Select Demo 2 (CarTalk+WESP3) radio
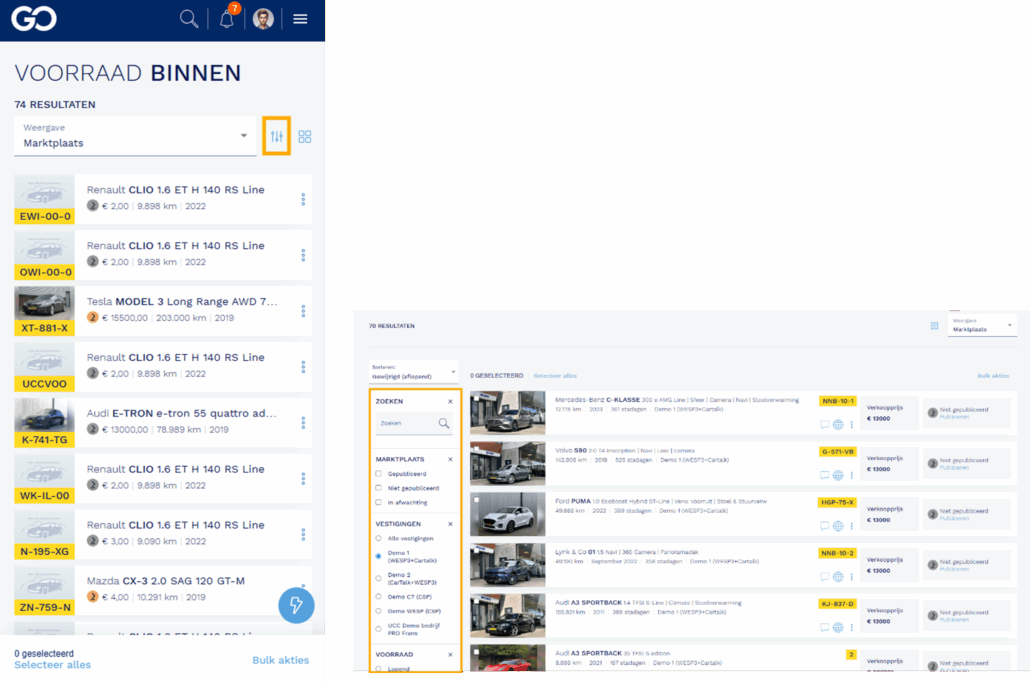This screenshot has width=1030, height=681. 378,579
